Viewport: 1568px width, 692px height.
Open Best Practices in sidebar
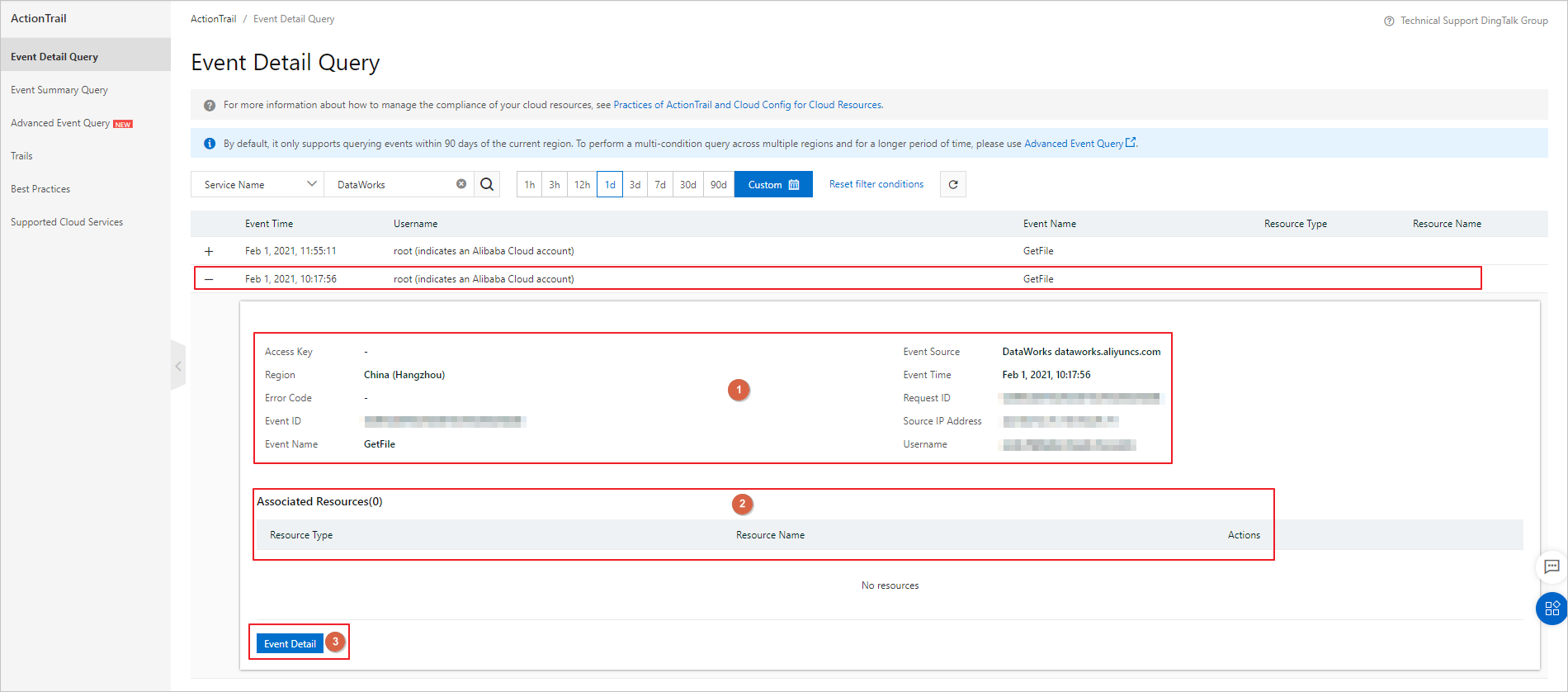(x=40, y=189)
